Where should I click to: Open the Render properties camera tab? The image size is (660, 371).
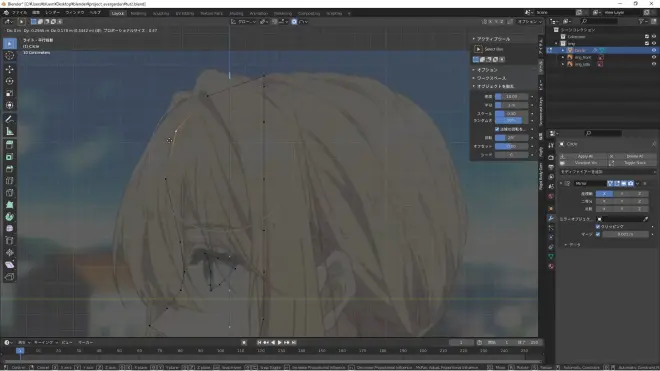pos(551,157)
